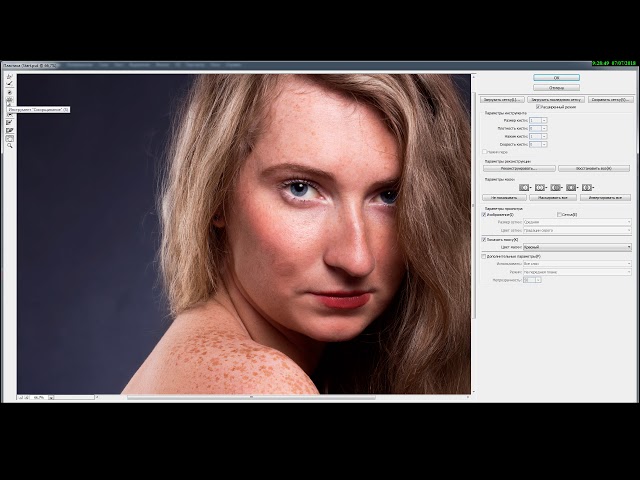This screenshot has height=480, width=640.
Task: Click the zoom in plus button below the preview
Action: pyautogui.click(x=27, y=397)
